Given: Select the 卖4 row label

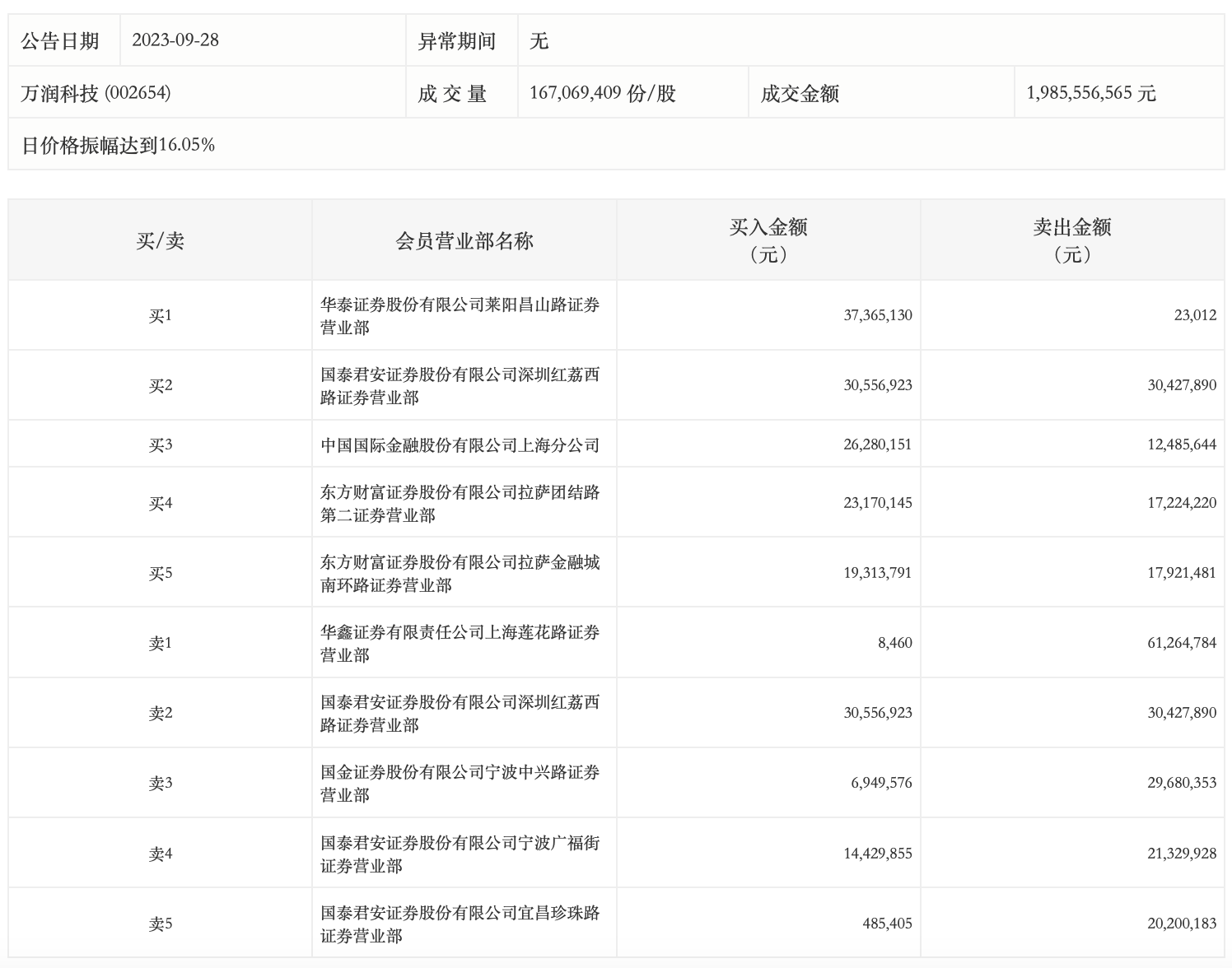Looking at the screenshot, I should pyautogui.click(x=161, y=854).
